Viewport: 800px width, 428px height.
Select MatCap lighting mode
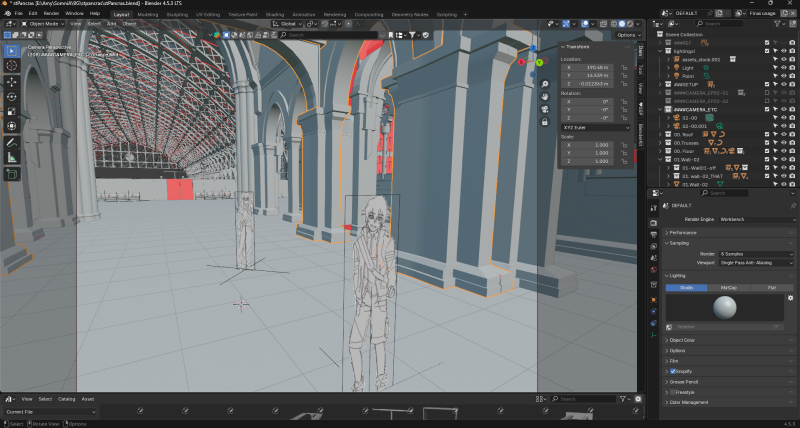pyautogui.click(x=729, y=287)
